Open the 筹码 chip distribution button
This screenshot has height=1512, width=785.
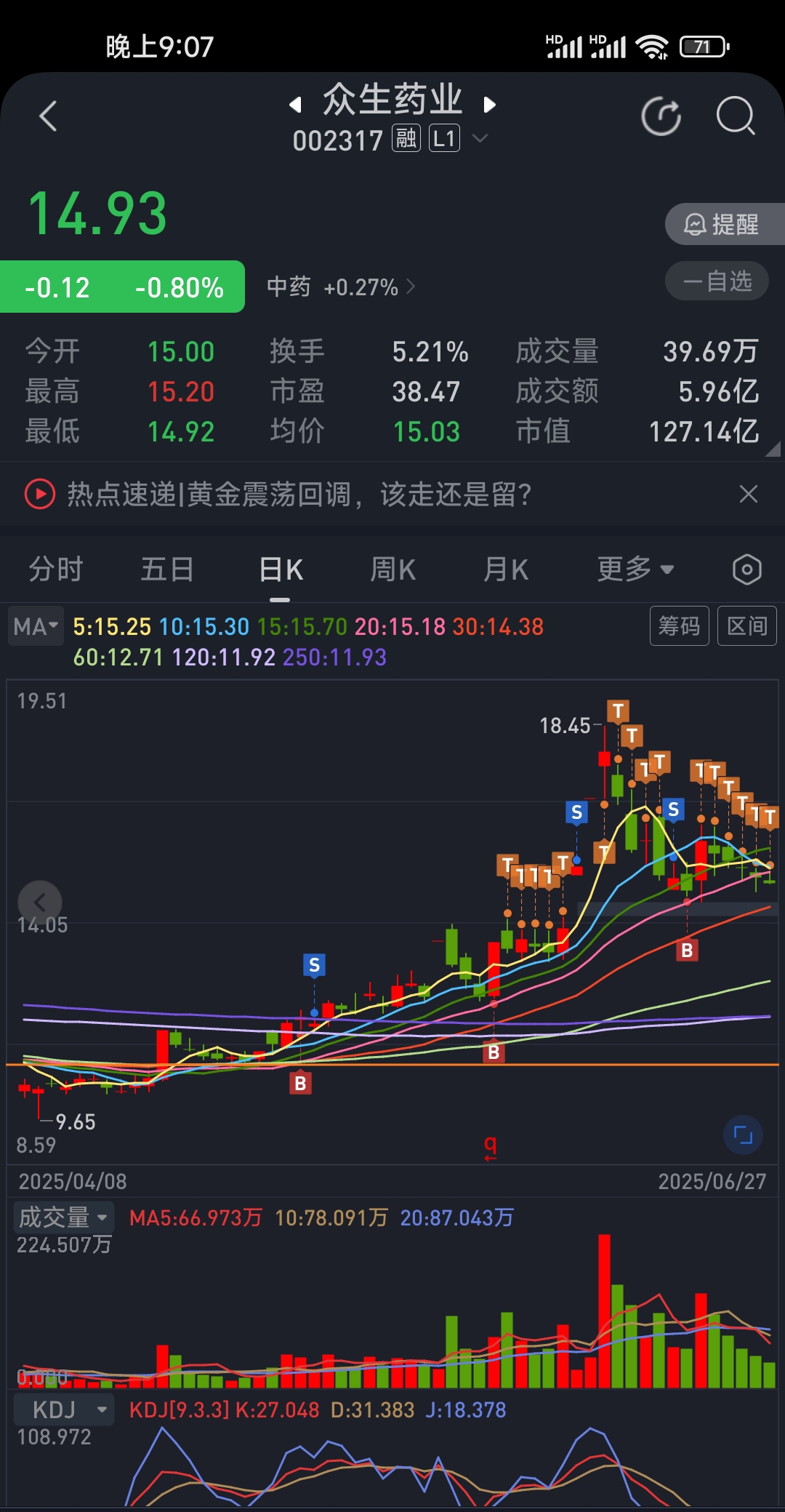point(679,625)
